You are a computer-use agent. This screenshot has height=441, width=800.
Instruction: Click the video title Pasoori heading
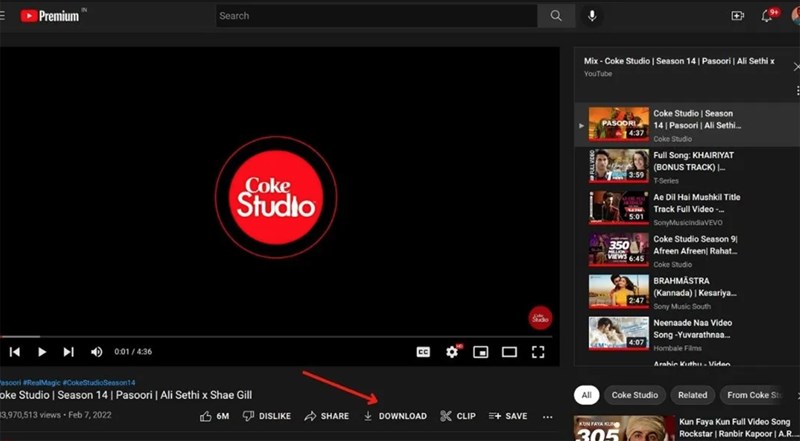126,396
